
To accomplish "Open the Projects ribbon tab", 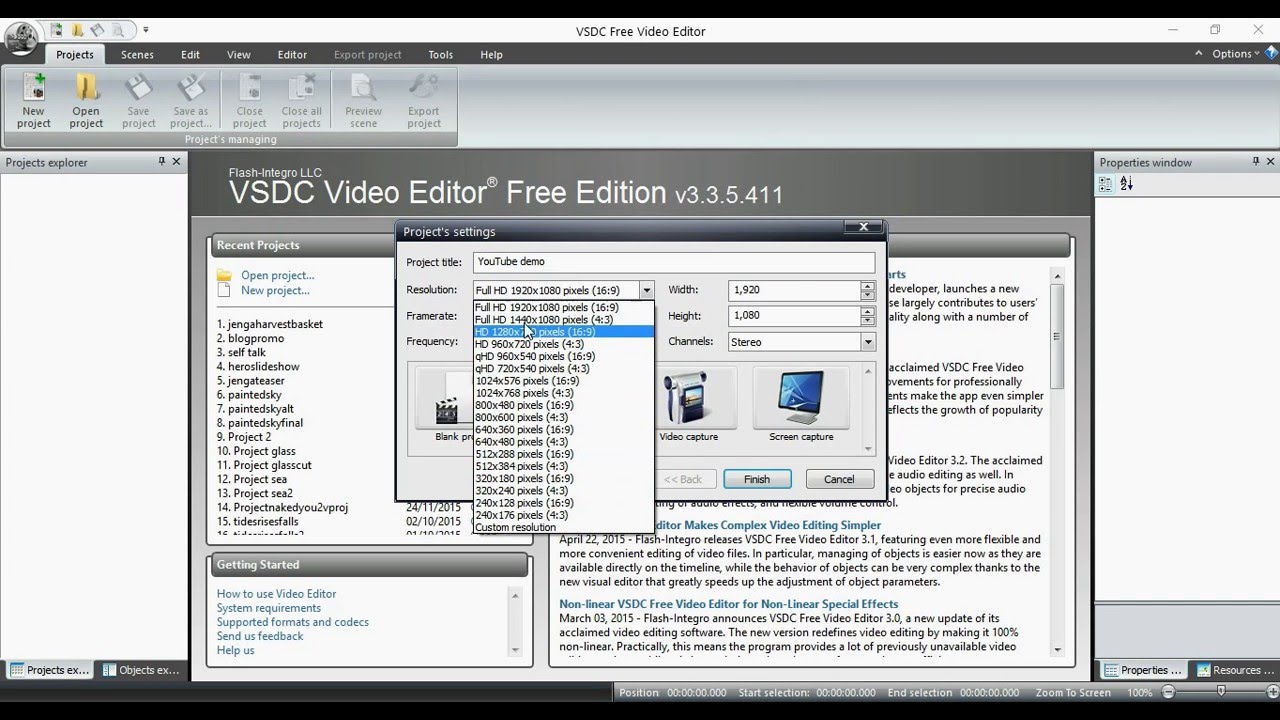I will coord(75,55).
